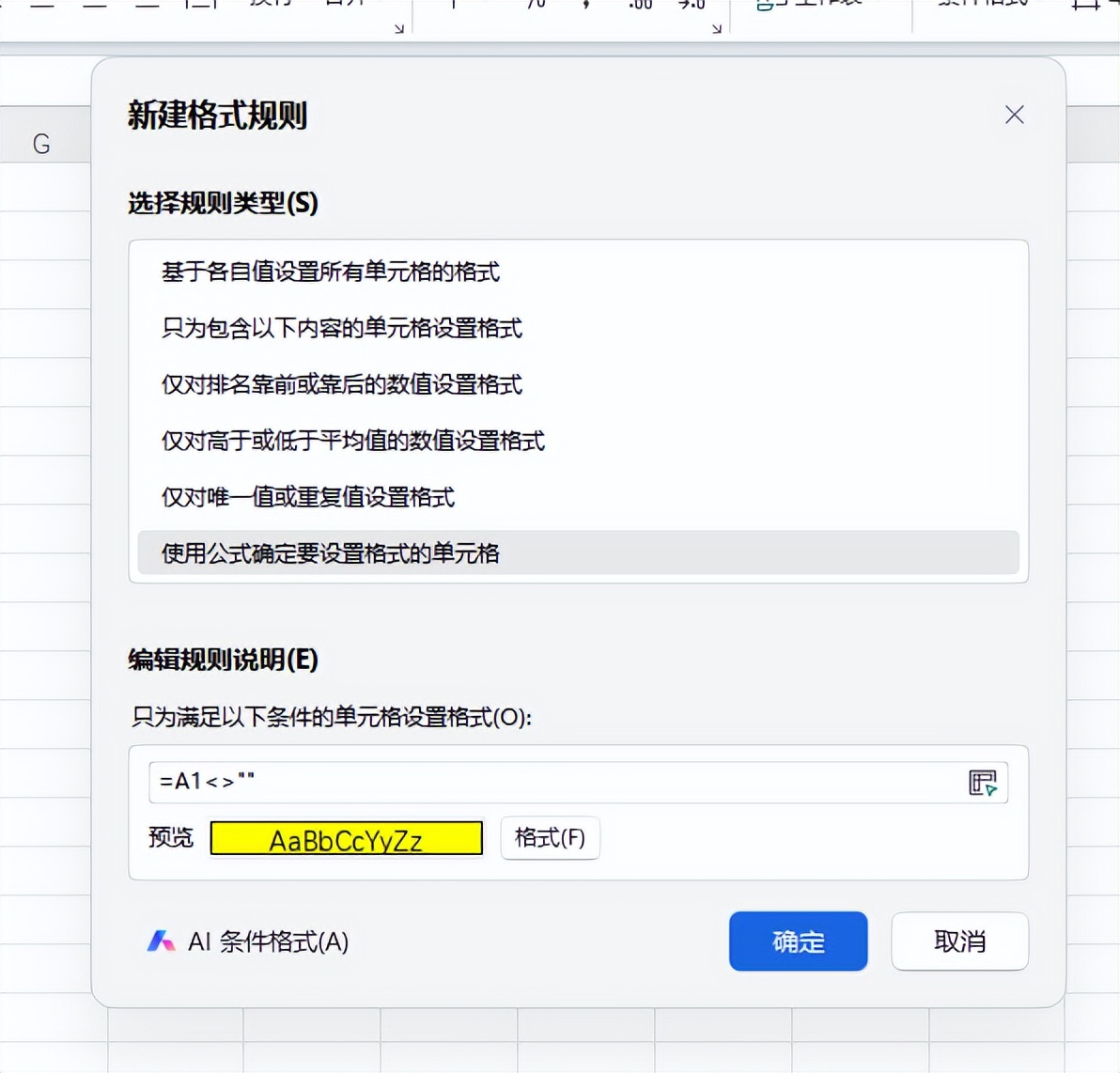Select column G header in the spreadsheet
Viewport: 1120px width, 1073px height.
click(41, 145)
